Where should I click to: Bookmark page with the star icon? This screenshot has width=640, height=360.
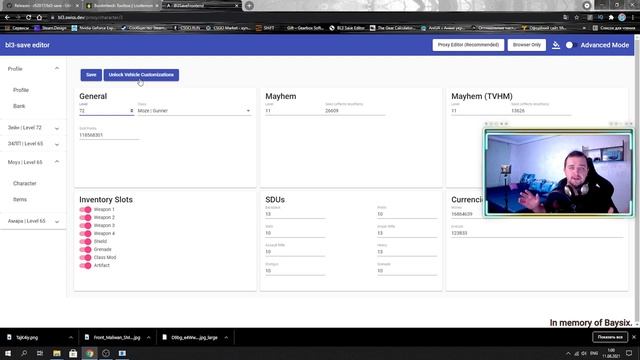(x=577, y=18)
